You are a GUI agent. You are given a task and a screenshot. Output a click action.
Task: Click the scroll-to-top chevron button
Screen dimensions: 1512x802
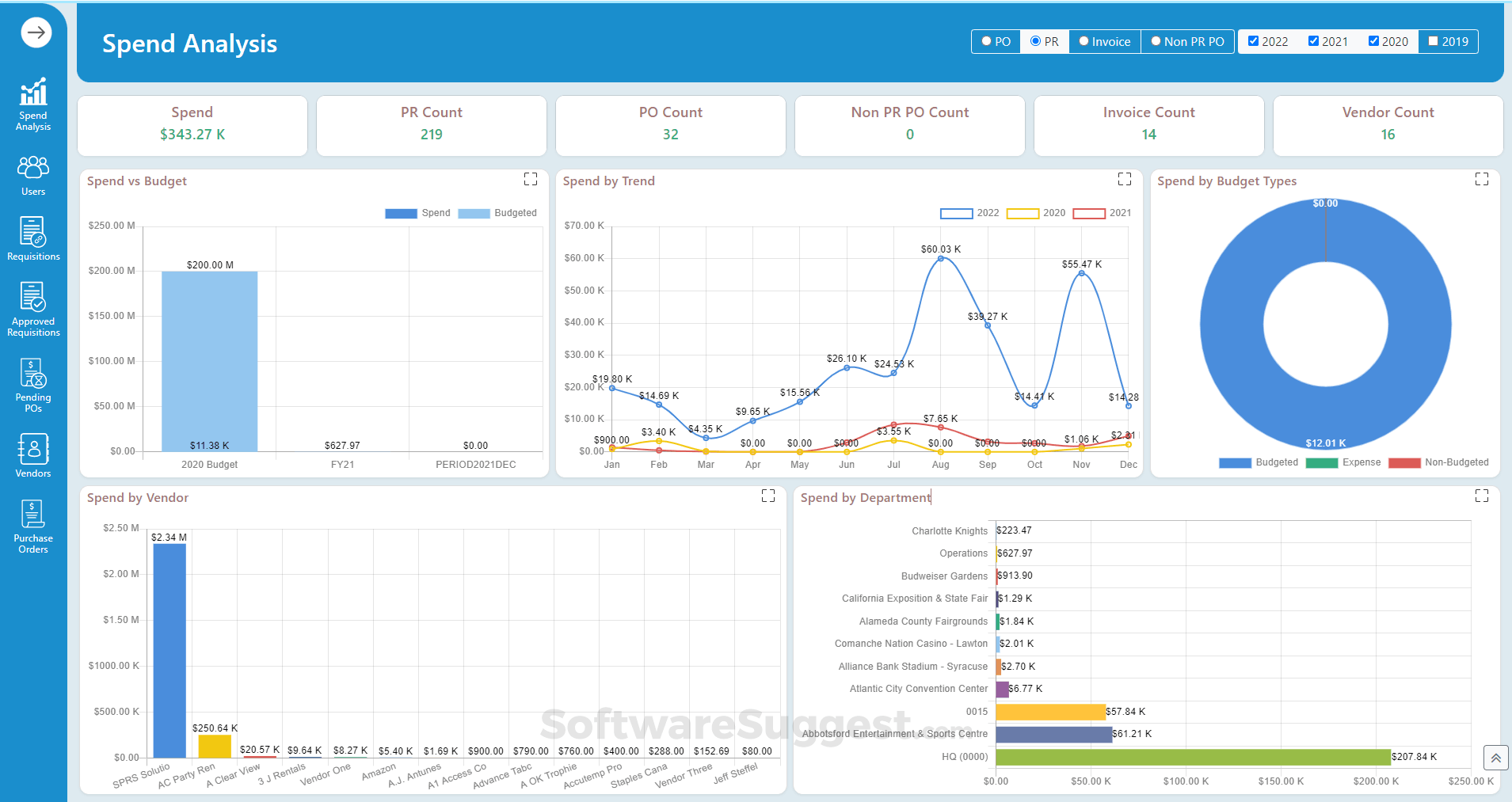pyautogui.click(x=1496, y=758)
